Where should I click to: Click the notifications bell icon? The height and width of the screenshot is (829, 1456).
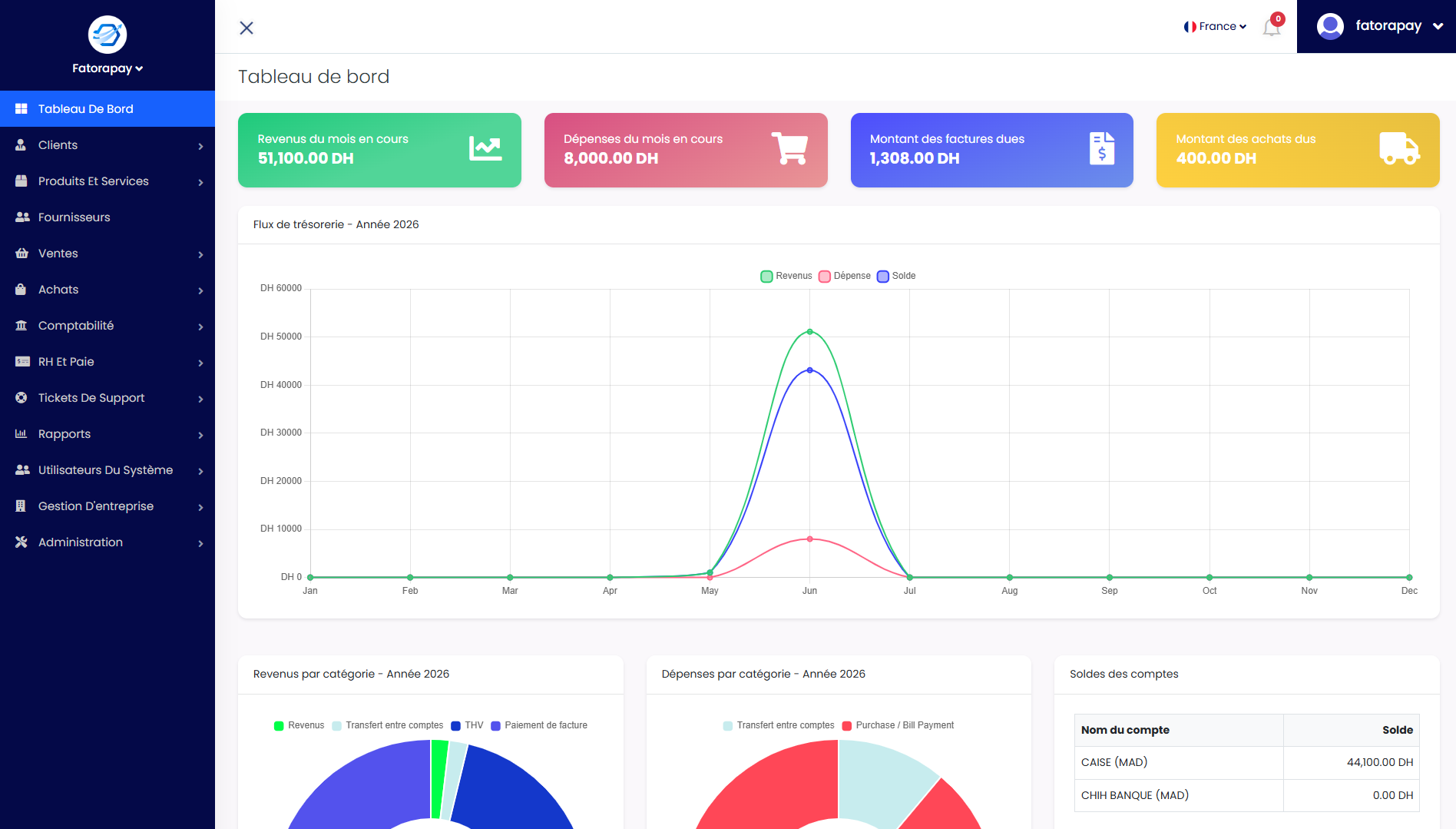1272,28
